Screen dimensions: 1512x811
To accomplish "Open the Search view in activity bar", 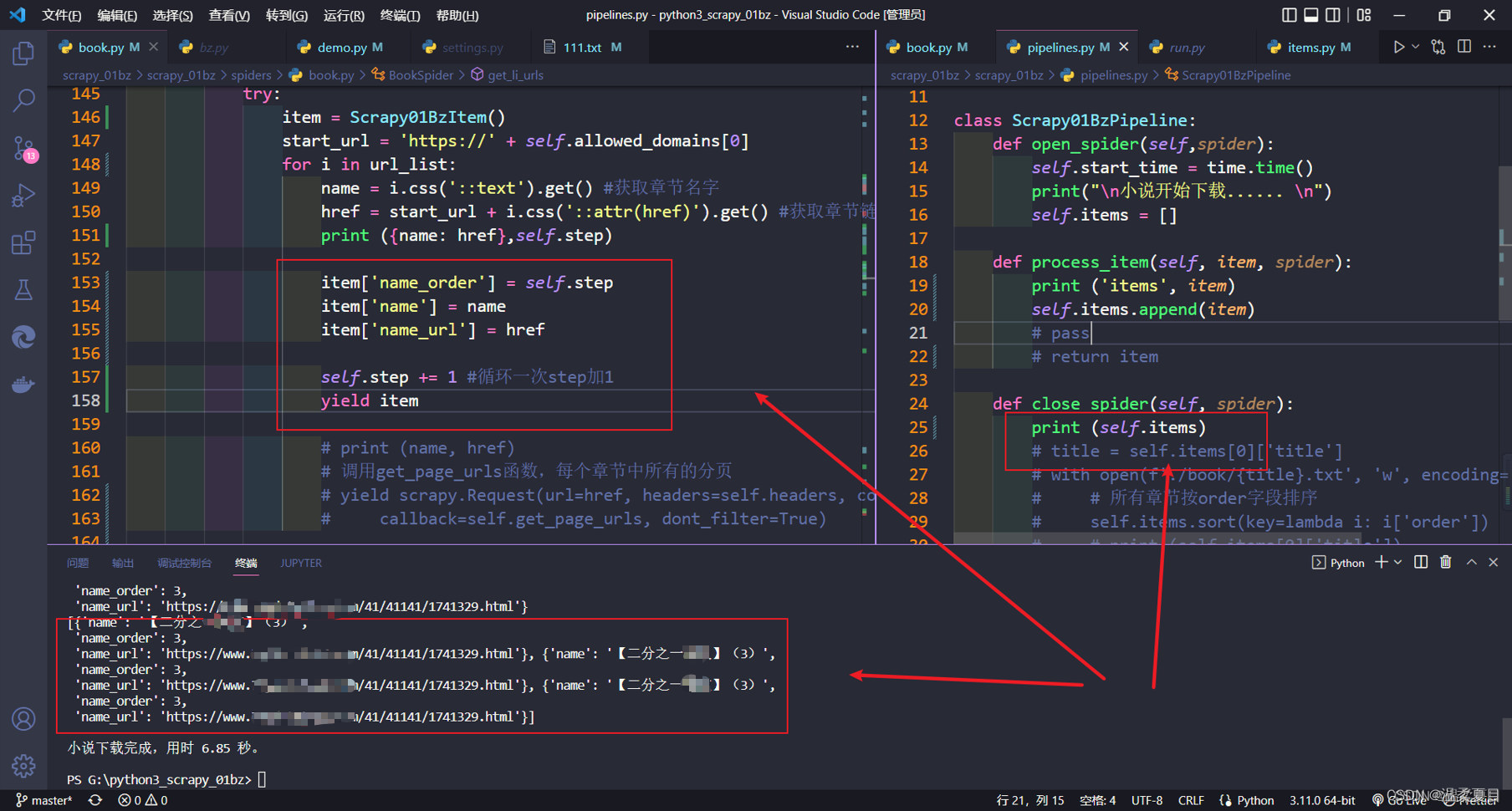I will click(x=23, y=101).
